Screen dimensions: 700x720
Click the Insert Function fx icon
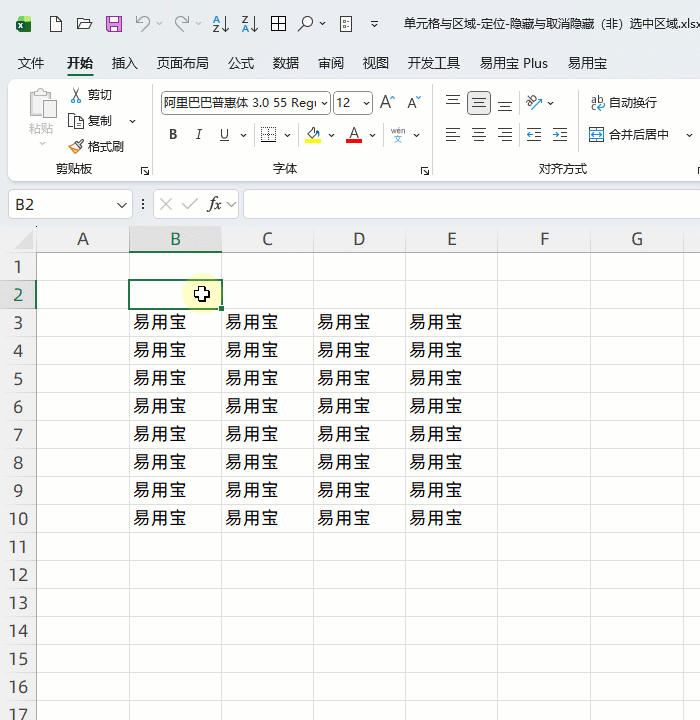pos(214,204)
